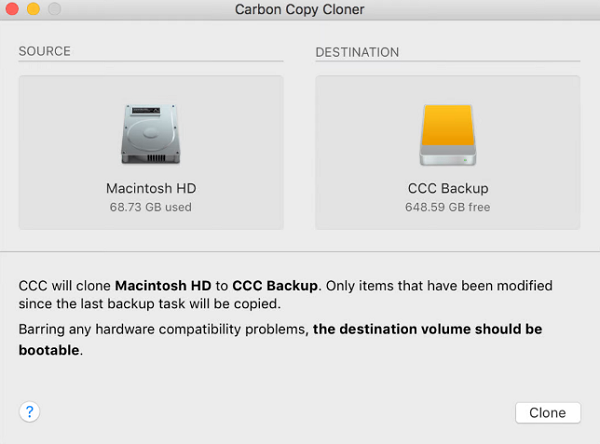Click bold CCC Backup in the description
Screen dimensions: 600x444
coord(275,285)
